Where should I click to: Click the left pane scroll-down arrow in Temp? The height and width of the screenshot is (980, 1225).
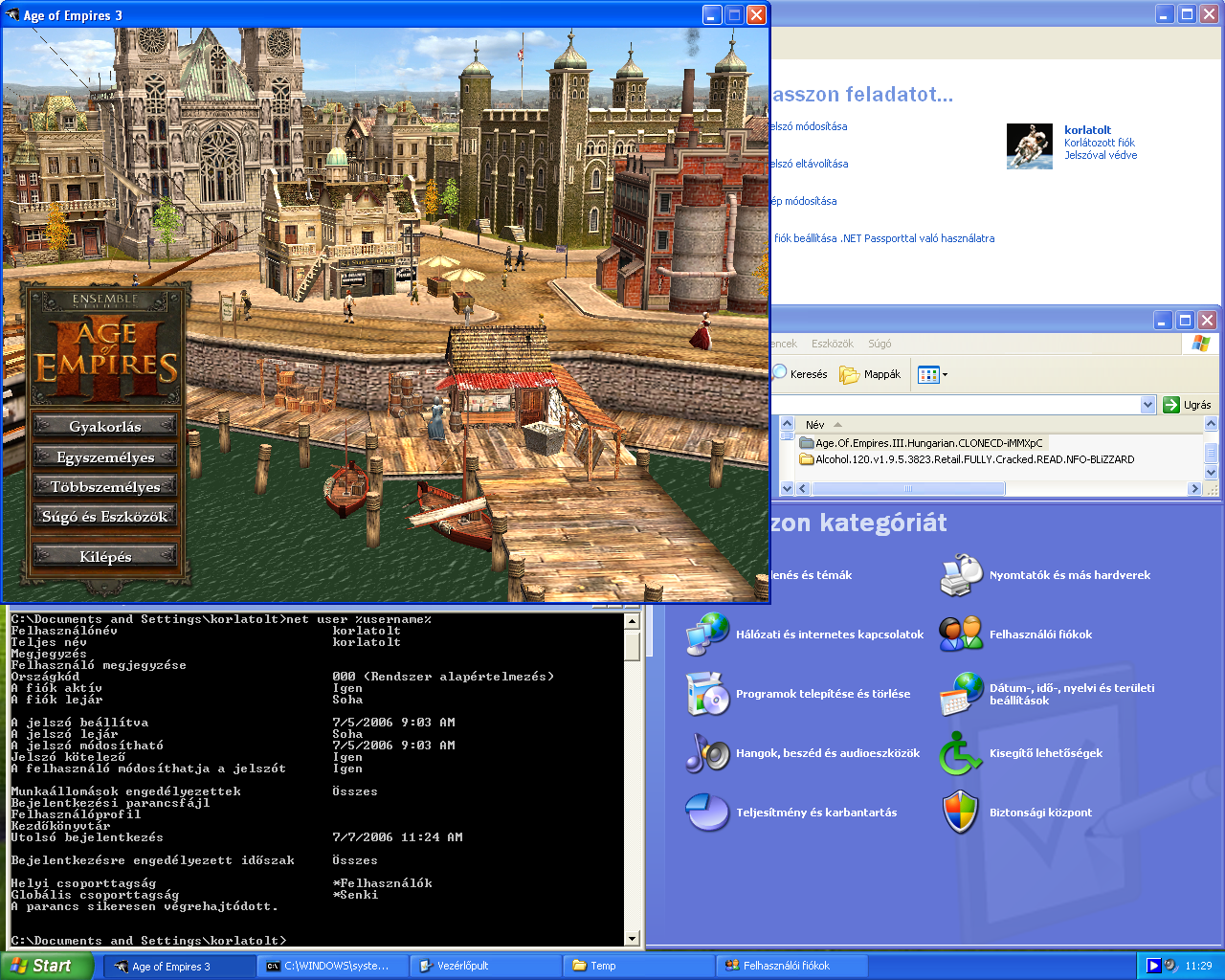click(x=787, y=489)
